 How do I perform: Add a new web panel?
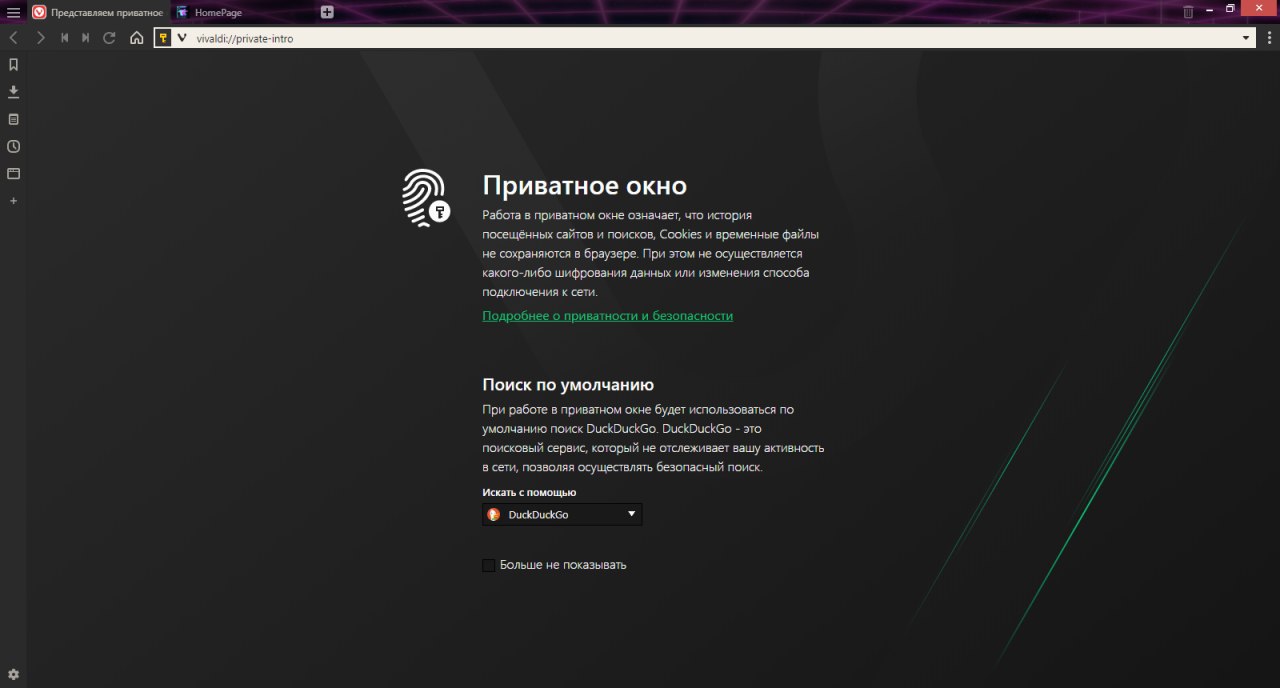14,201
